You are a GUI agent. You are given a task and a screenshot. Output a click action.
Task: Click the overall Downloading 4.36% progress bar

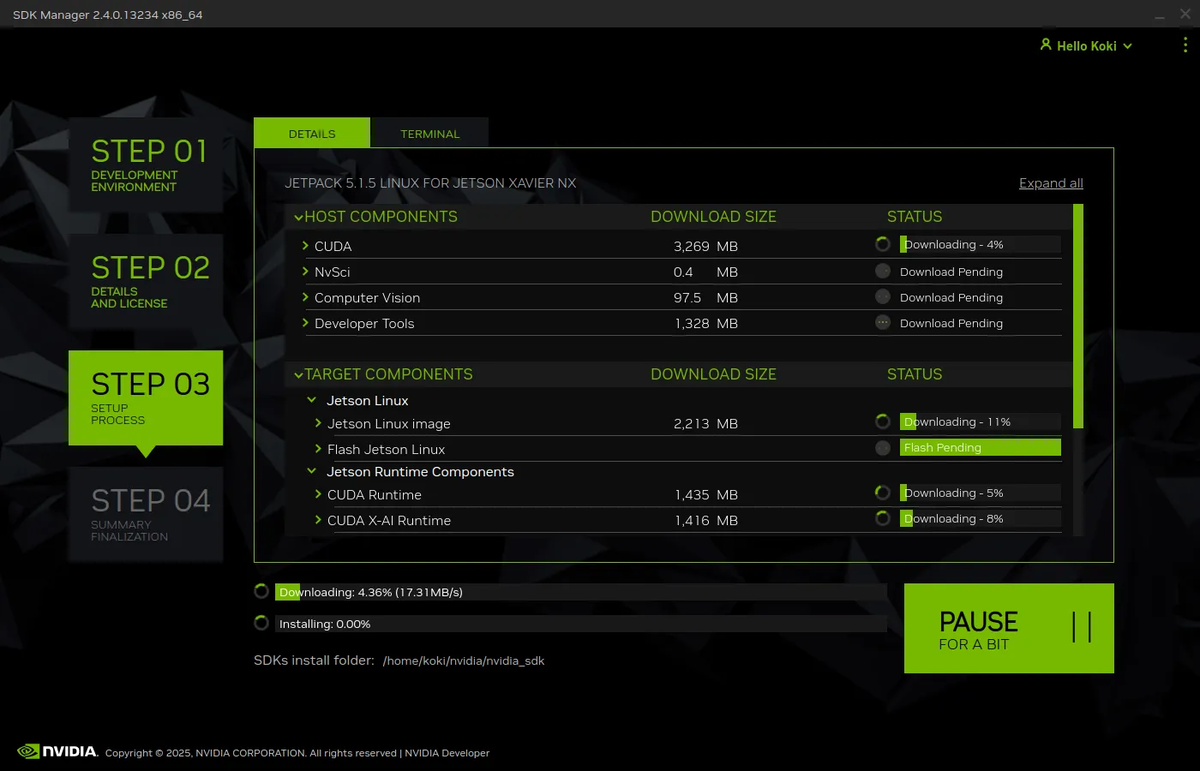581,592
